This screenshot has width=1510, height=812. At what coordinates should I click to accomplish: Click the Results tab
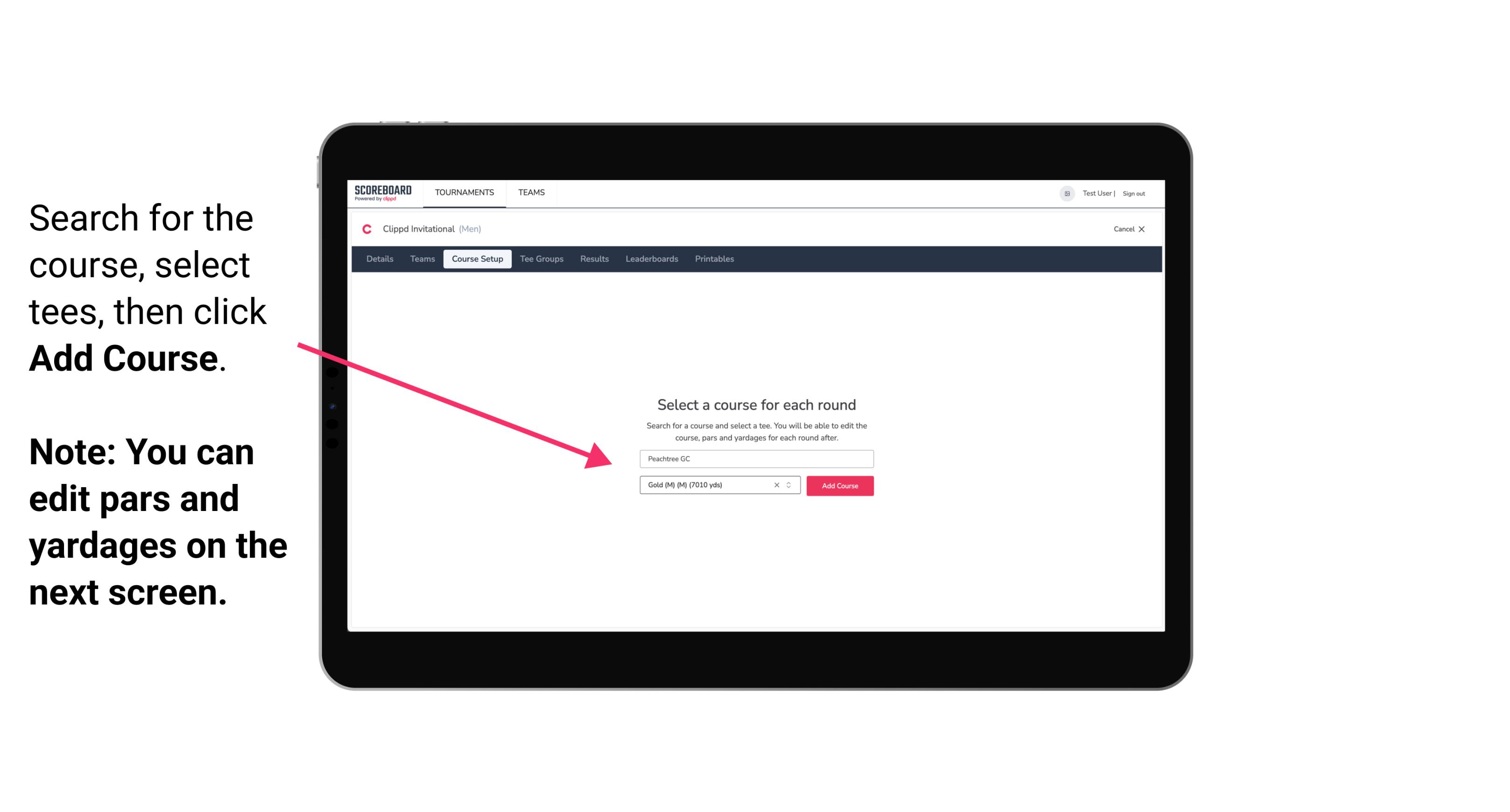[594, 259]
